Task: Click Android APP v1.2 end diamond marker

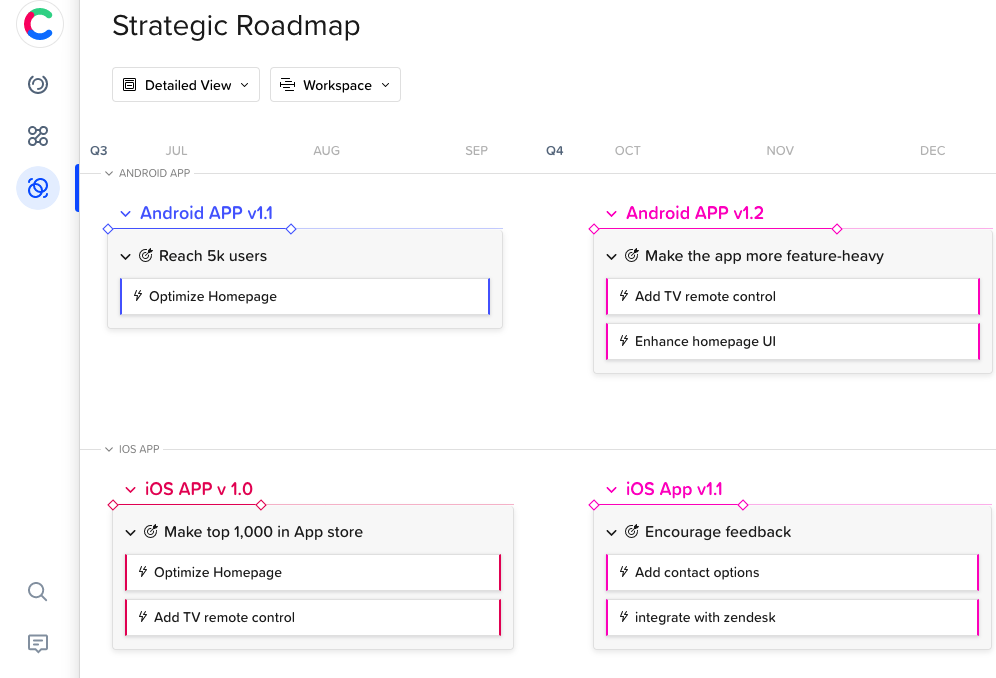Action: point(837,229)
